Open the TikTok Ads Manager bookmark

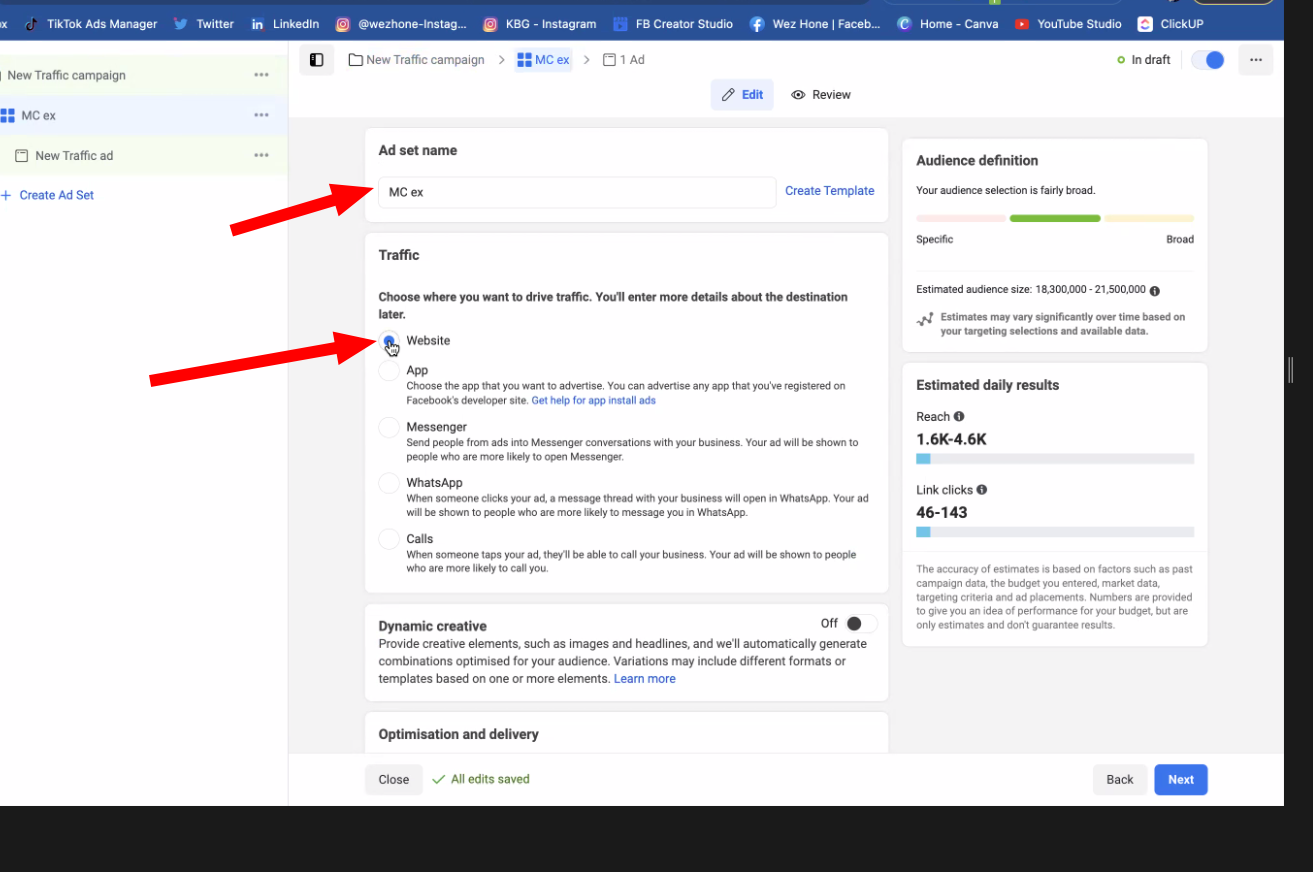pyautogui.click(x=91, y=24)
